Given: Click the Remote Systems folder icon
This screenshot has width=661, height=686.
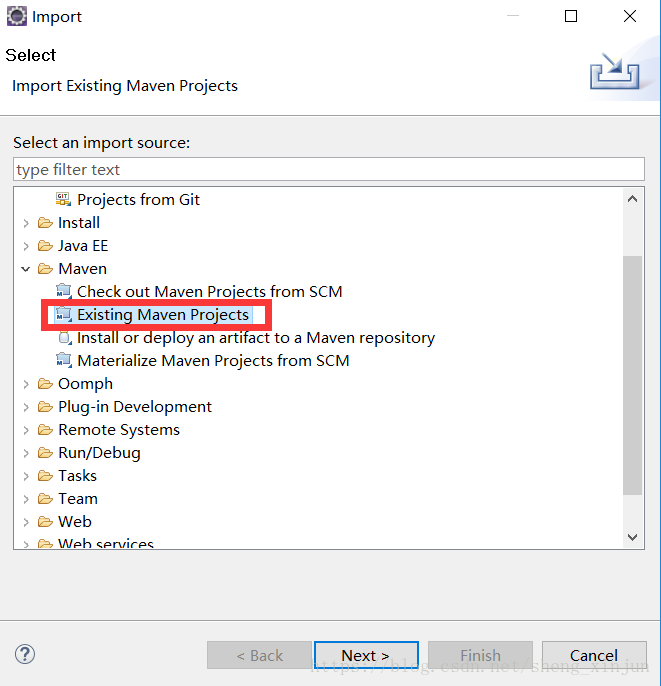Looking at the screenshot, I should [45, 430].
